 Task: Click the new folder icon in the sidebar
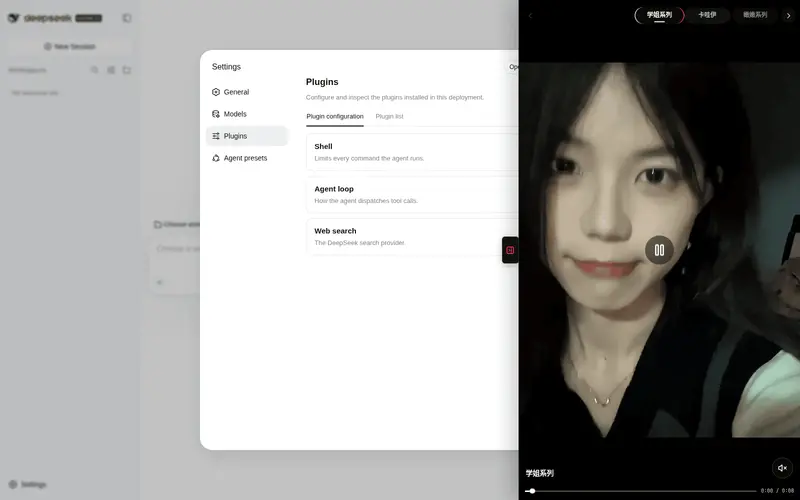pos(127,70)
